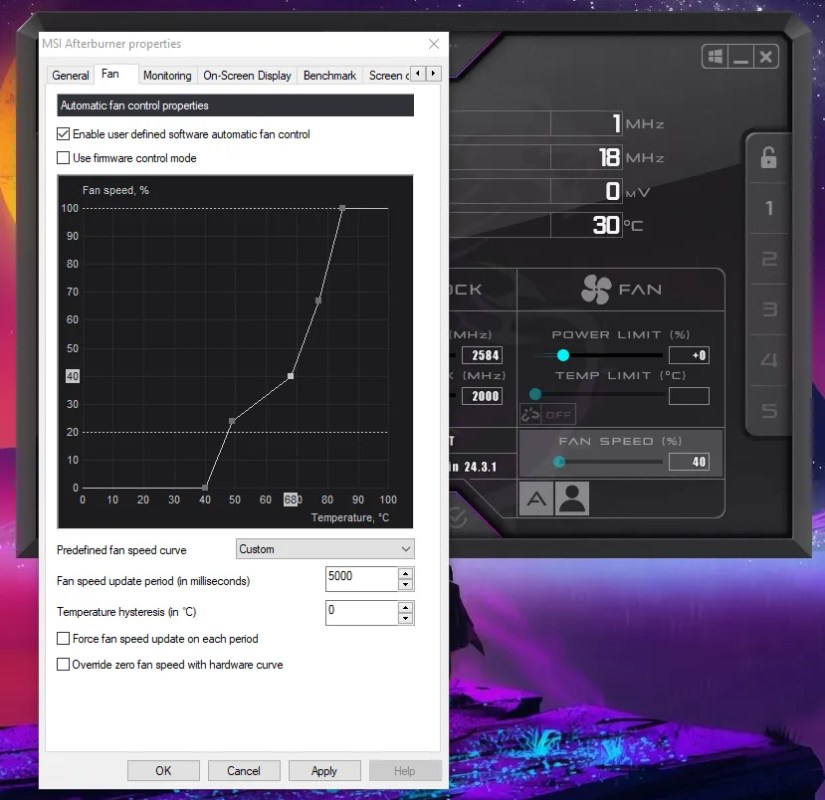Increase the fan speed update period
This screenshot has height=800, width=825.
click(405, 573)
